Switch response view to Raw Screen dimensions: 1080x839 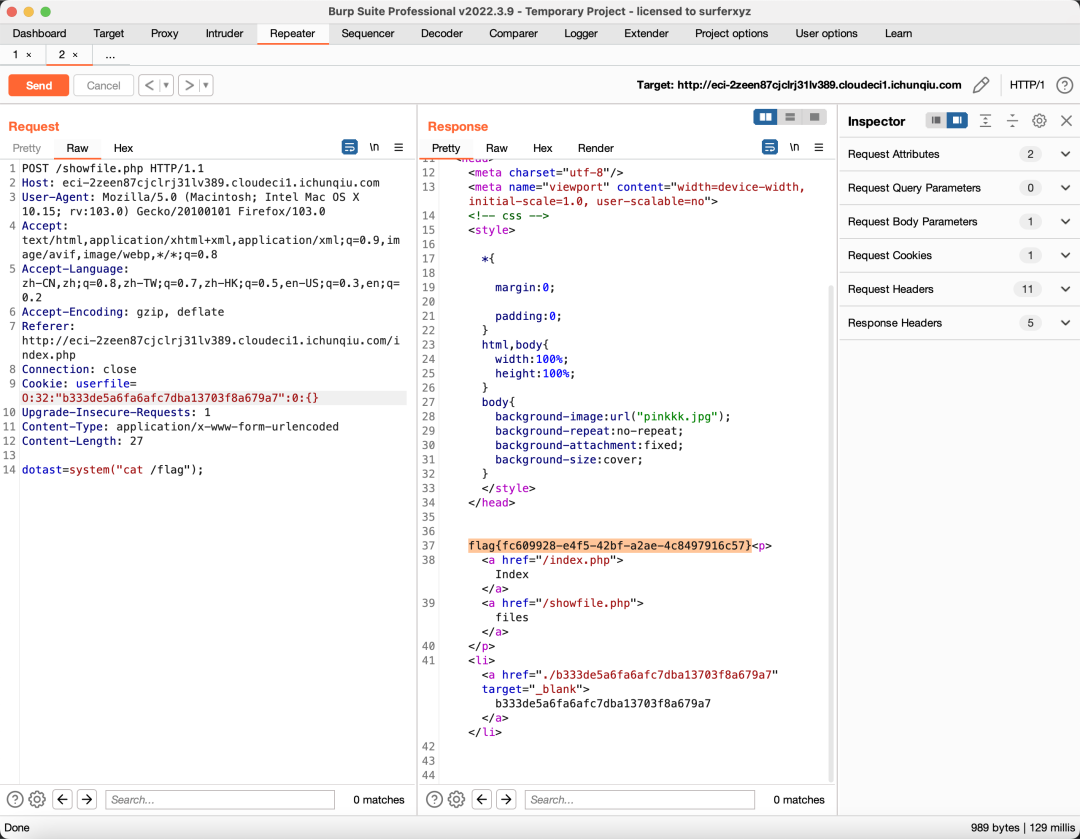point(496,148)
